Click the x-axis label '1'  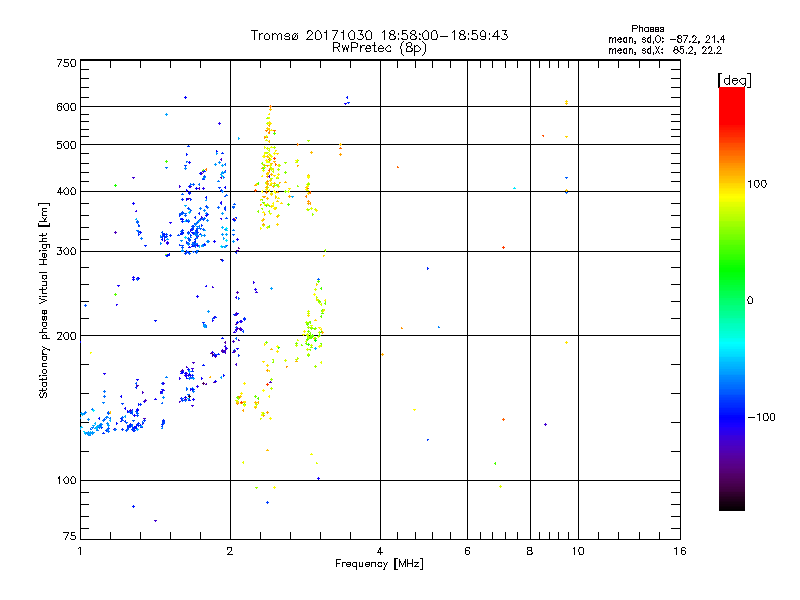pos(80,551)
